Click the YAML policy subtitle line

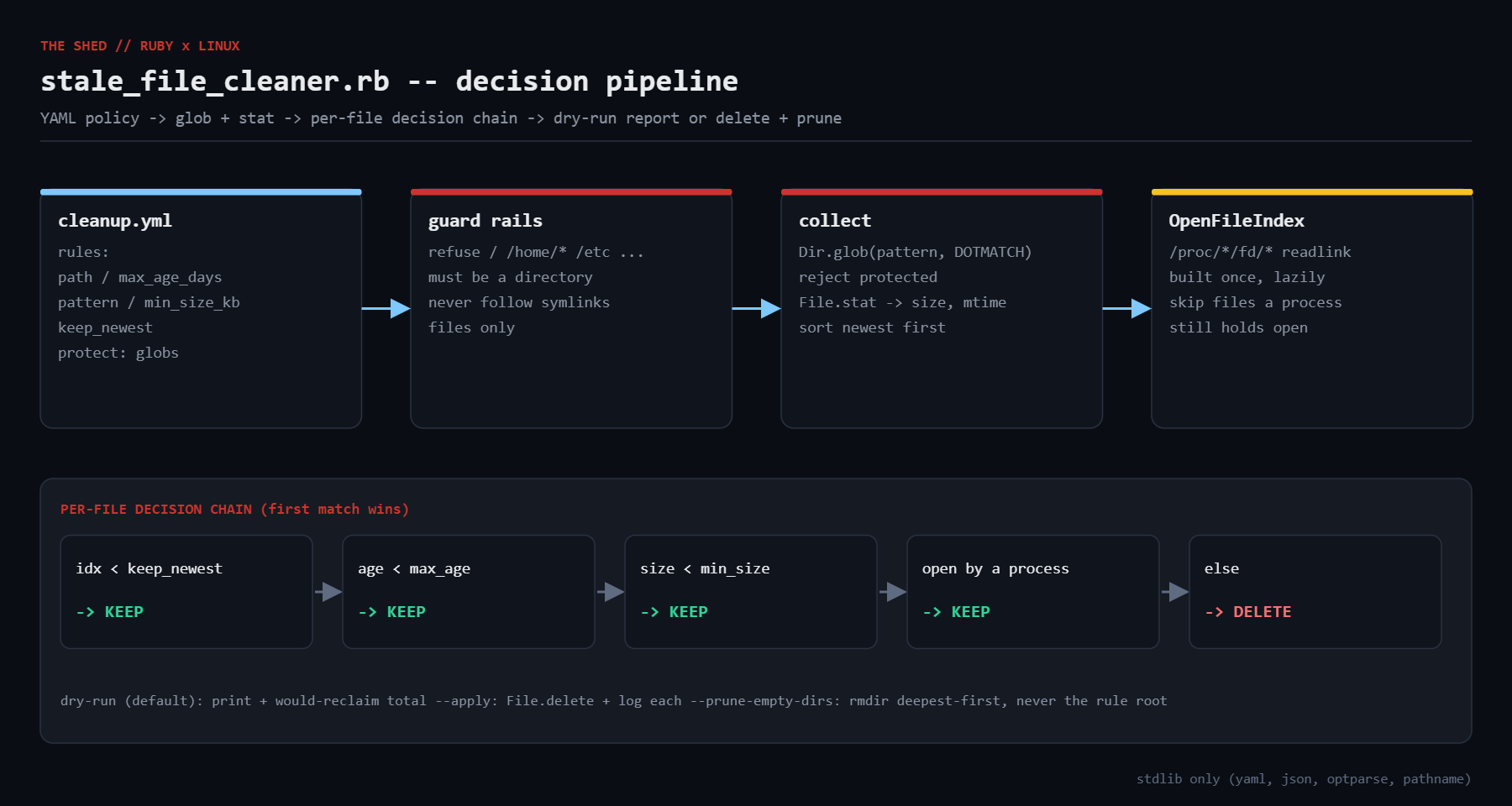click(441, 118)
